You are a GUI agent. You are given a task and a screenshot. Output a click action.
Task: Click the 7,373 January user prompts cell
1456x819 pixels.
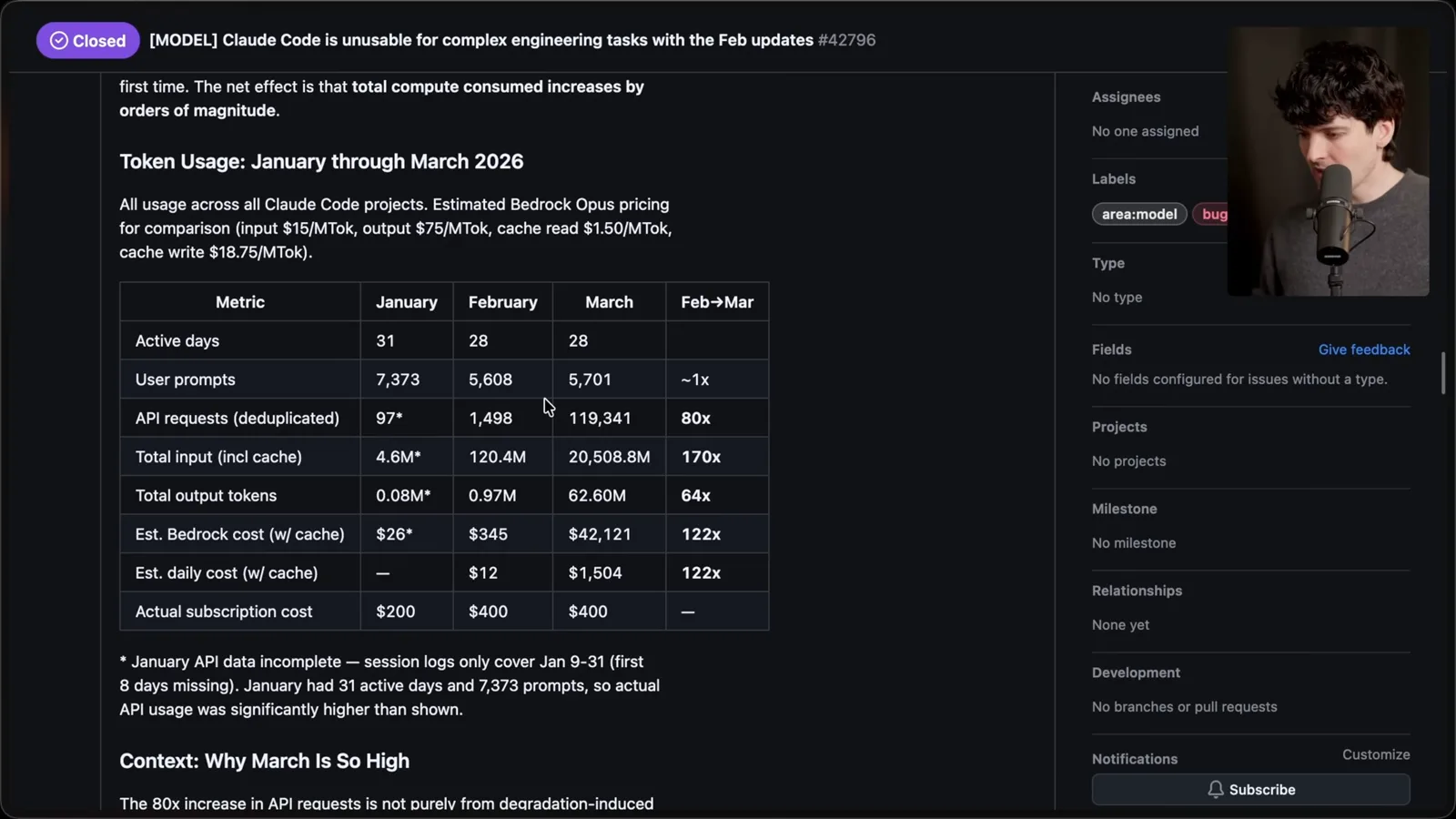tap(407, 379)
